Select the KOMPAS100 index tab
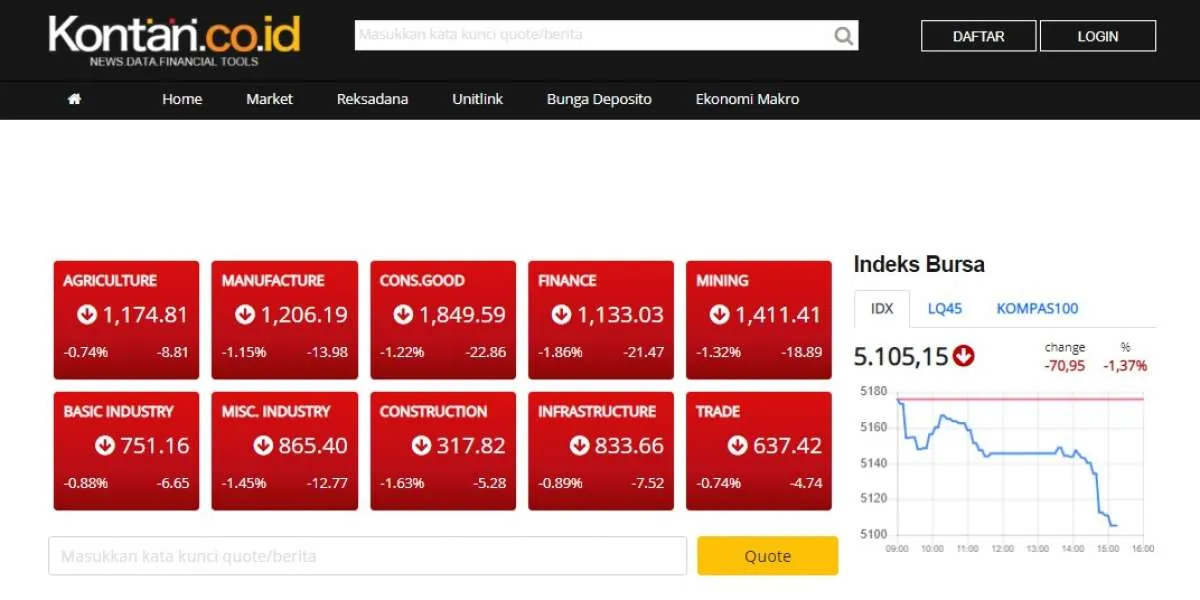Image resolution: width=1200 pixels, height=600 pixels. coord(1037,309)
